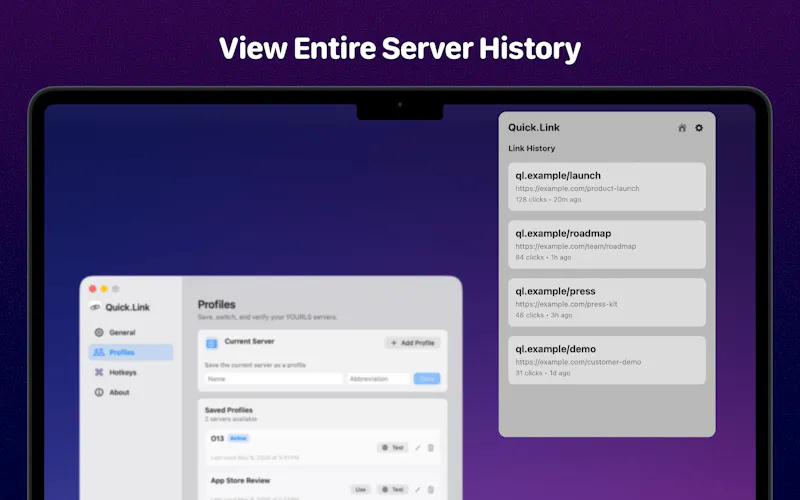
Task: Edit the App Store Review profile pencil
Action: [418, 490]
